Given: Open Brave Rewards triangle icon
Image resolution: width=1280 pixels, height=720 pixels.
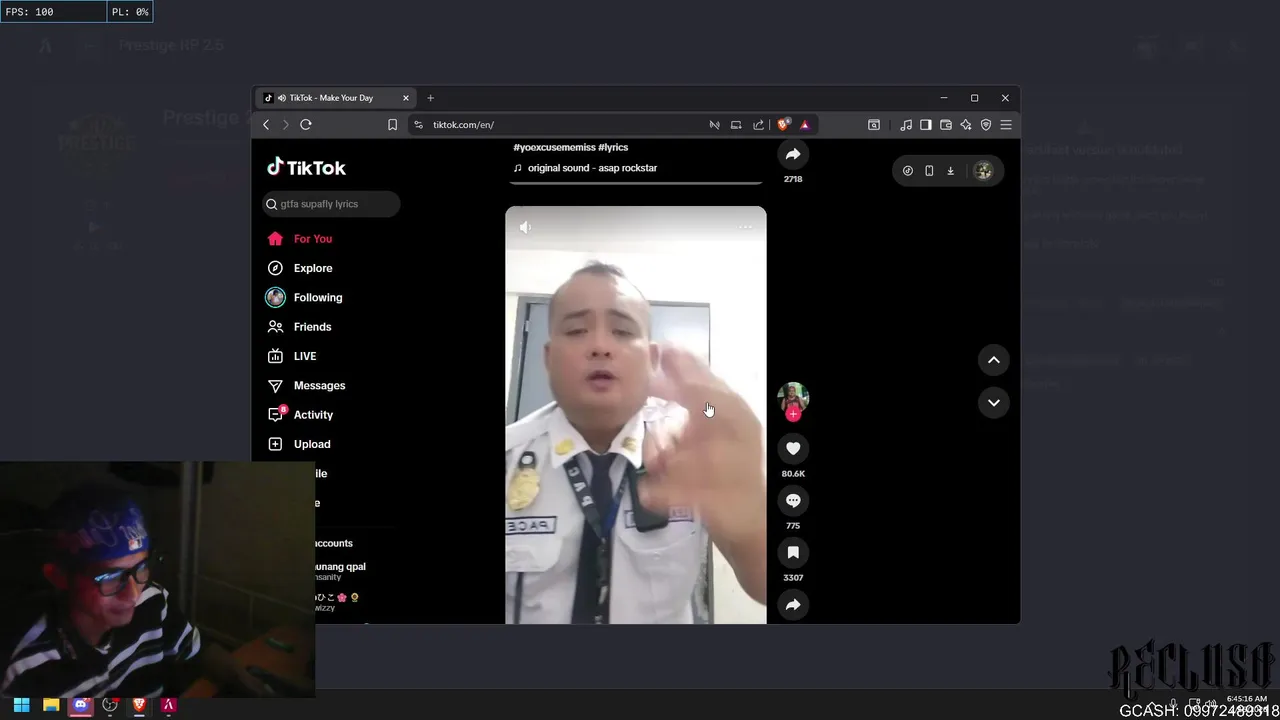Looking at the screenshot, I should (805, 125).
